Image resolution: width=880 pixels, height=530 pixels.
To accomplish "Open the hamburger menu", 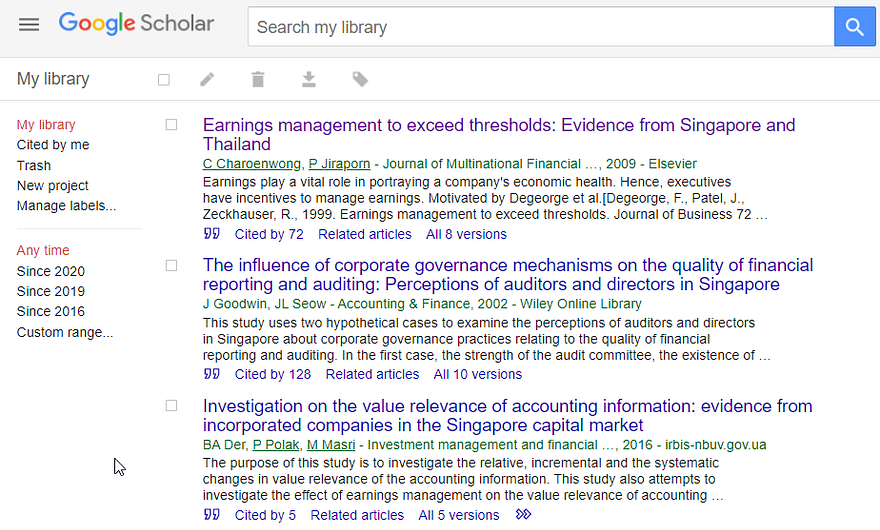I will coord(29,24).
